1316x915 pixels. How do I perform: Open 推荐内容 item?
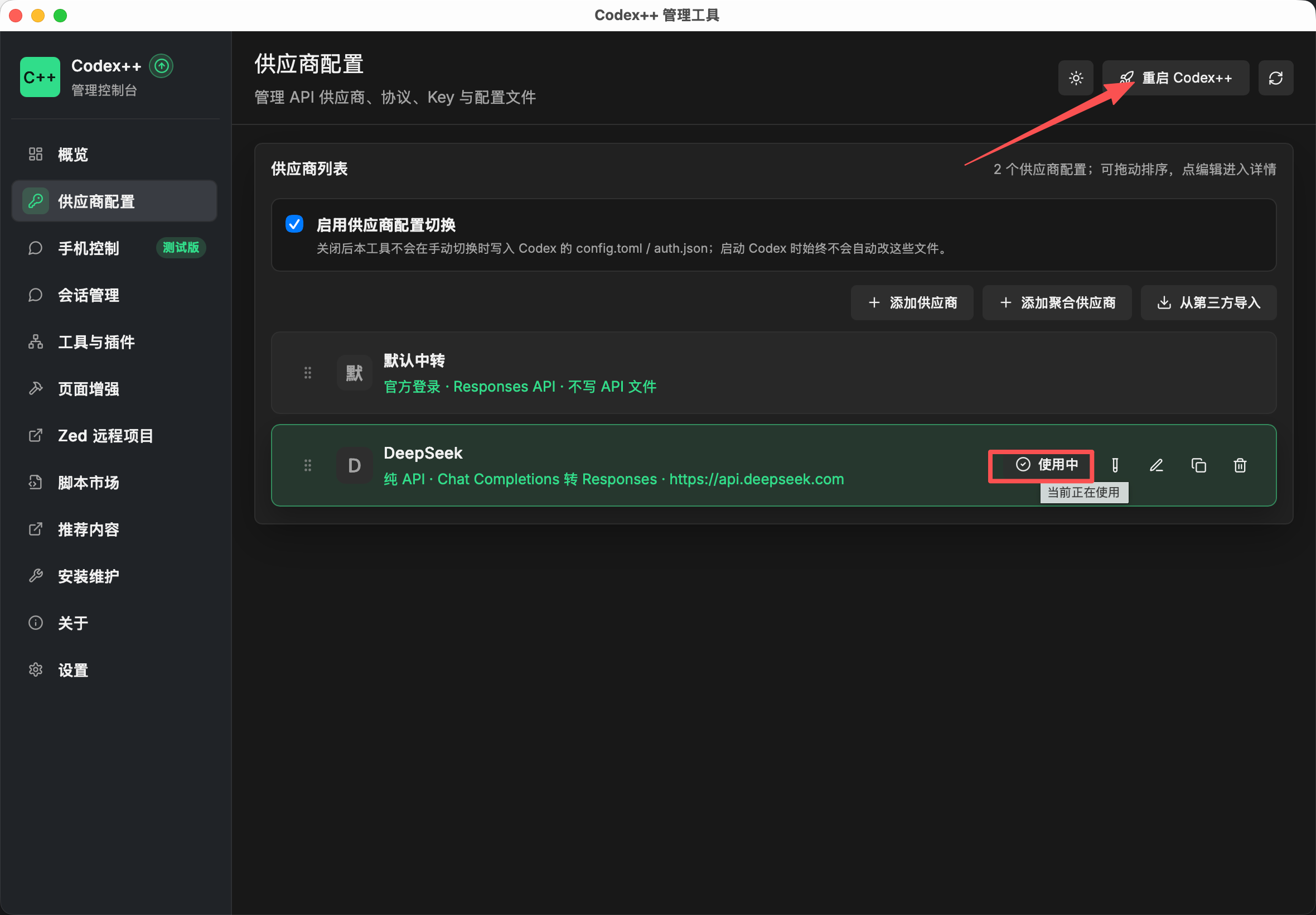[x=114, y=529]
